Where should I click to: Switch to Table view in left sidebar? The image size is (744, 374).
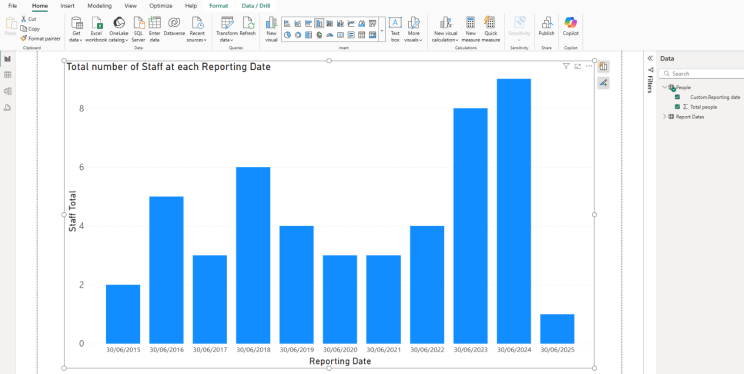(x=7, y=75)
